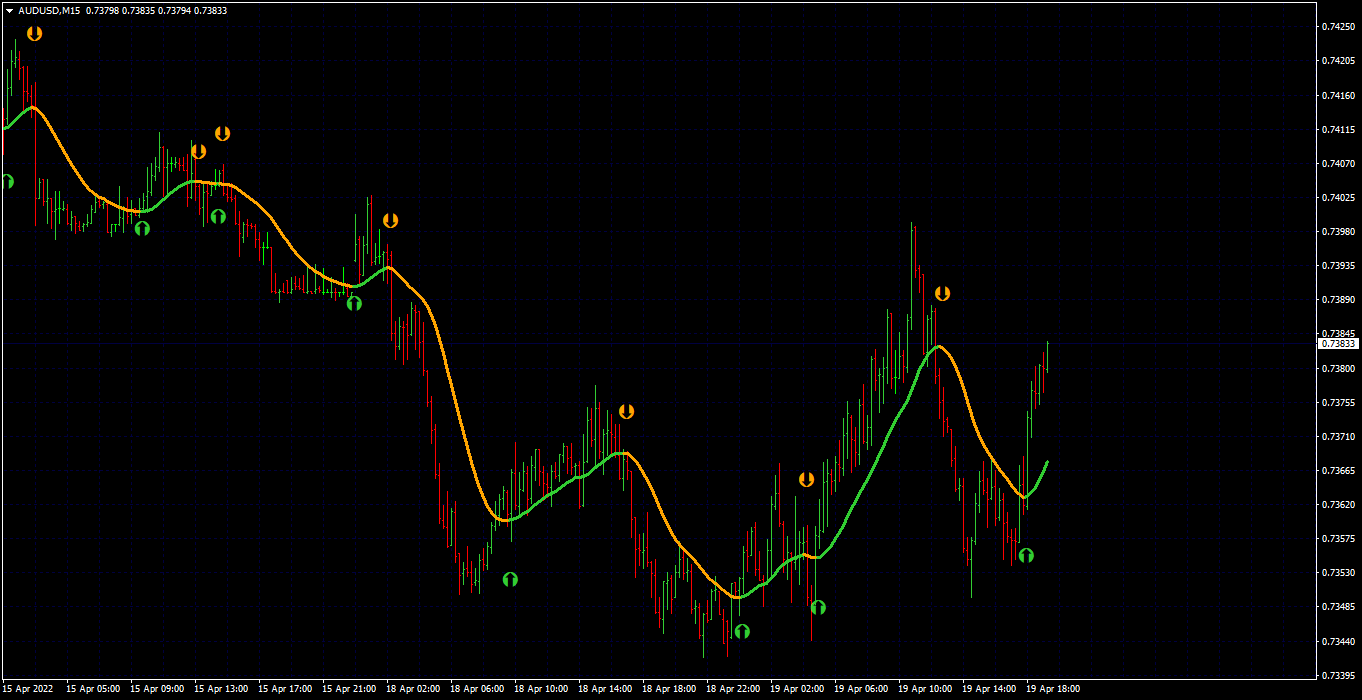Click the 18 Apr 14:00 time axis label
Image resolution: width=1362 pixels, height=700 pixels.
click(x=605, y=689)
